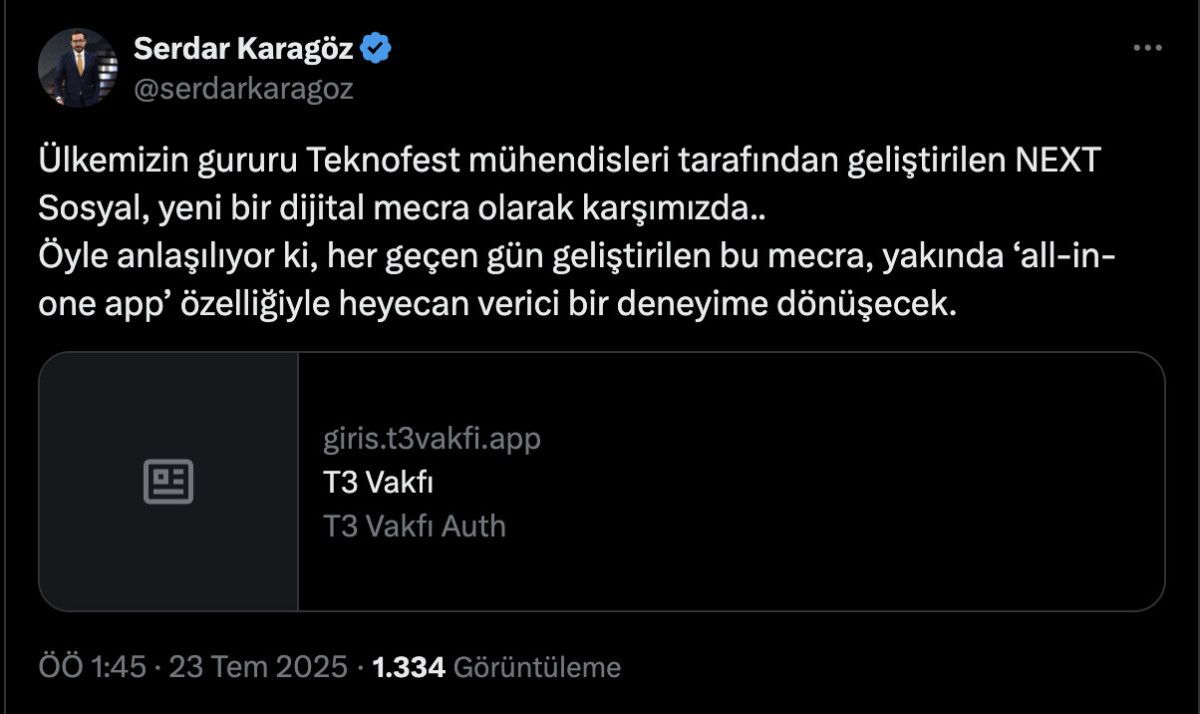Screen dimensions: 1200x714
Task: Select the T3 Vakfı Auth description
Action: point(415,526)
